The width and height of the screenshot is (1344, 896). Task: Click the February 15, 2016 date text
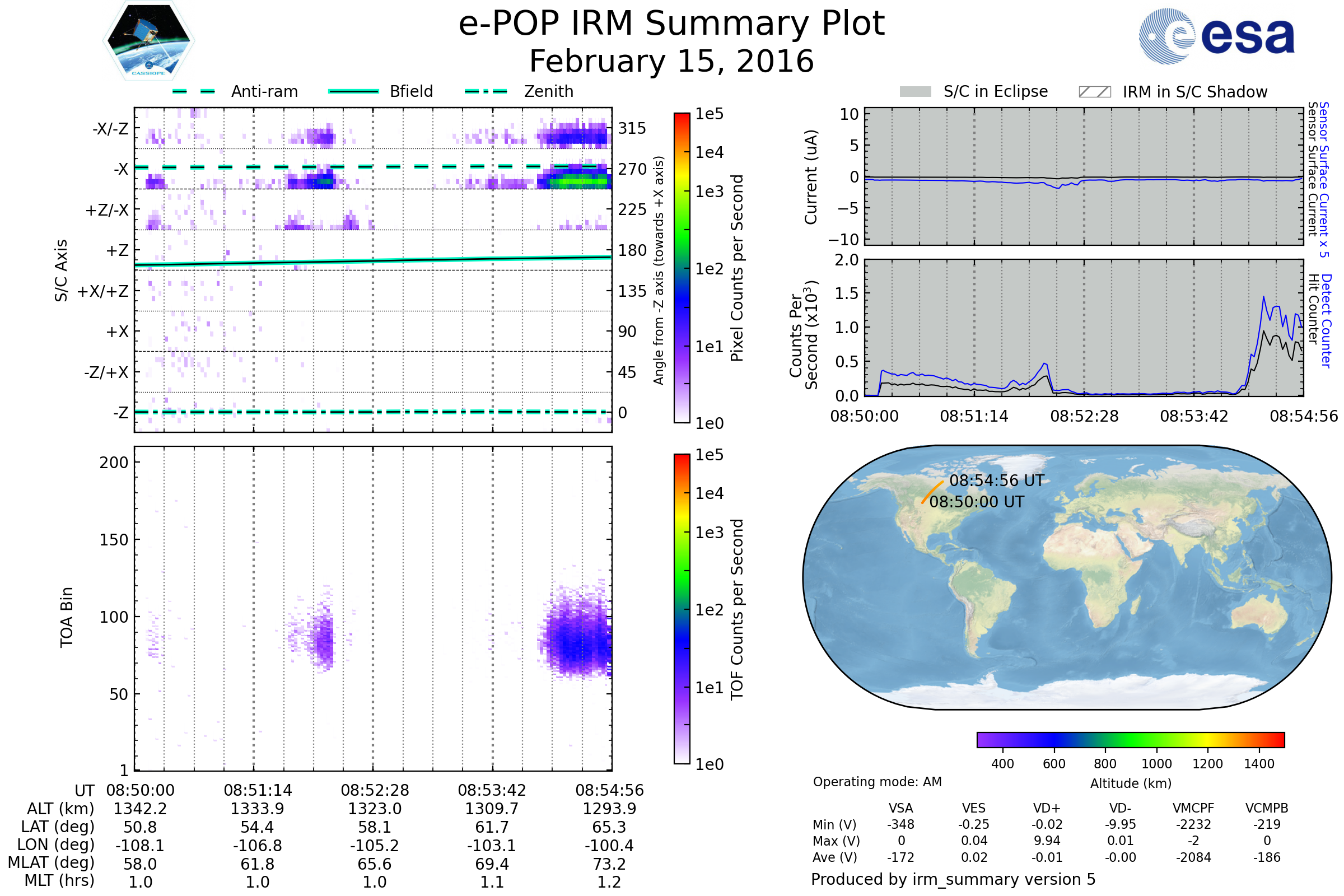pos(671,62)
